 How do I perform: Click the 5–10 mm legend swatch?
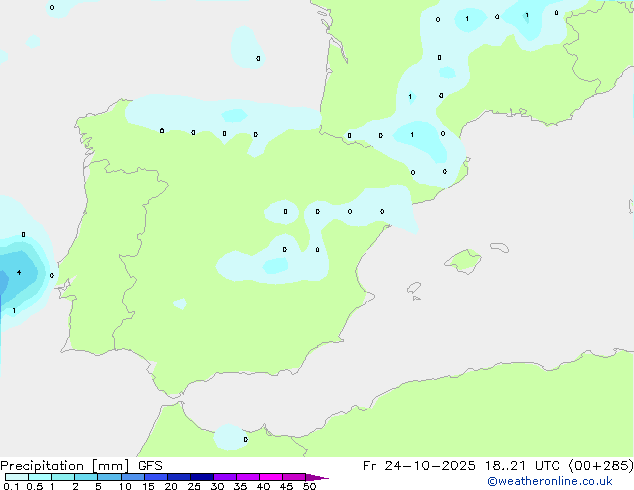pyautogui.click(x=109, y=477)
